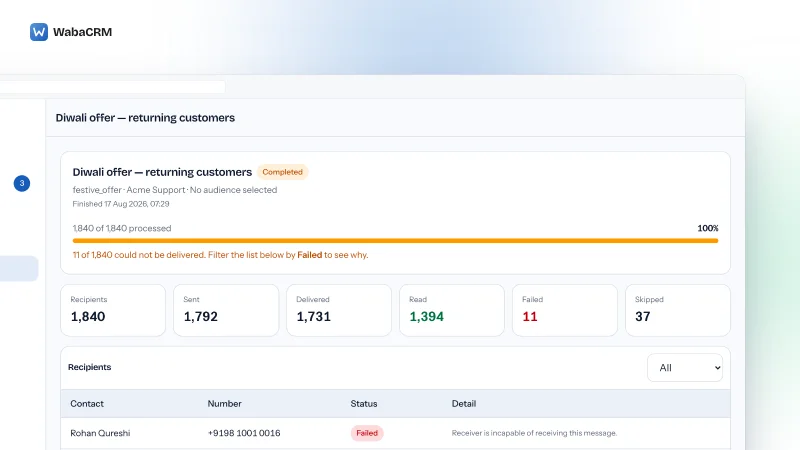Viewport: 800px width, 450px height.
Task: Click the WabaCRM brand name
Action: click(x=82, y=32)
